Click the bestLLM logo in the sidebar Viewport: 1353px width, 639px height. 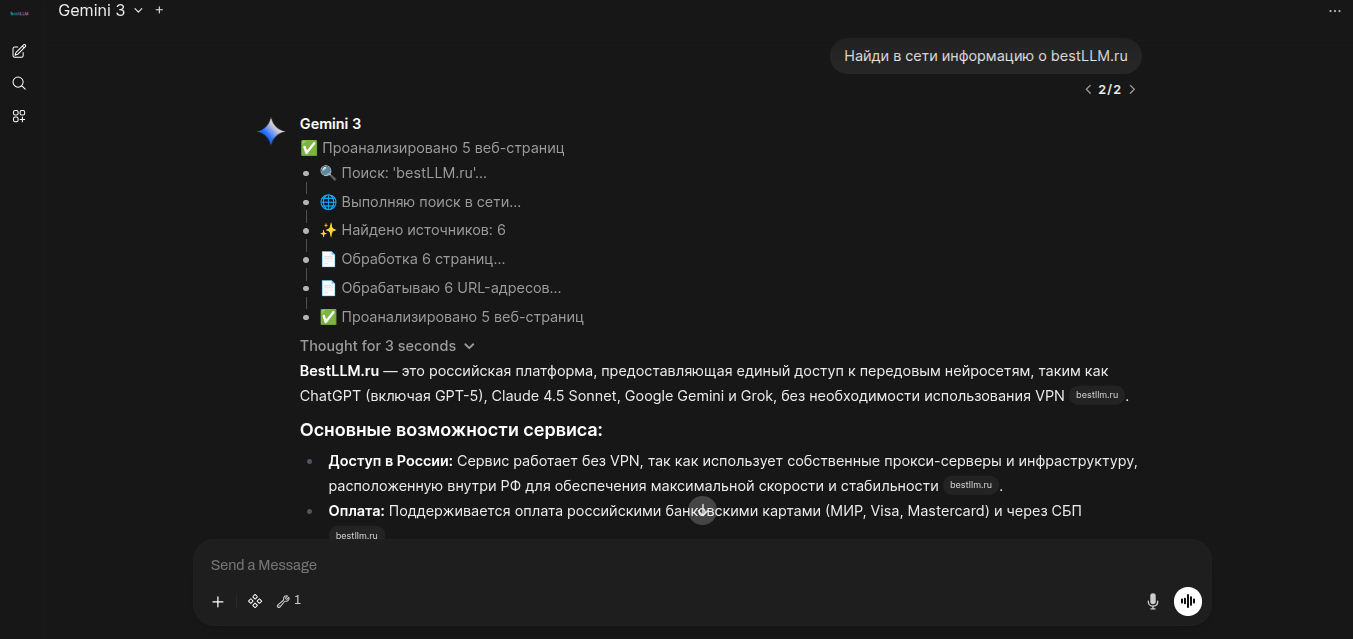point(19,13)
